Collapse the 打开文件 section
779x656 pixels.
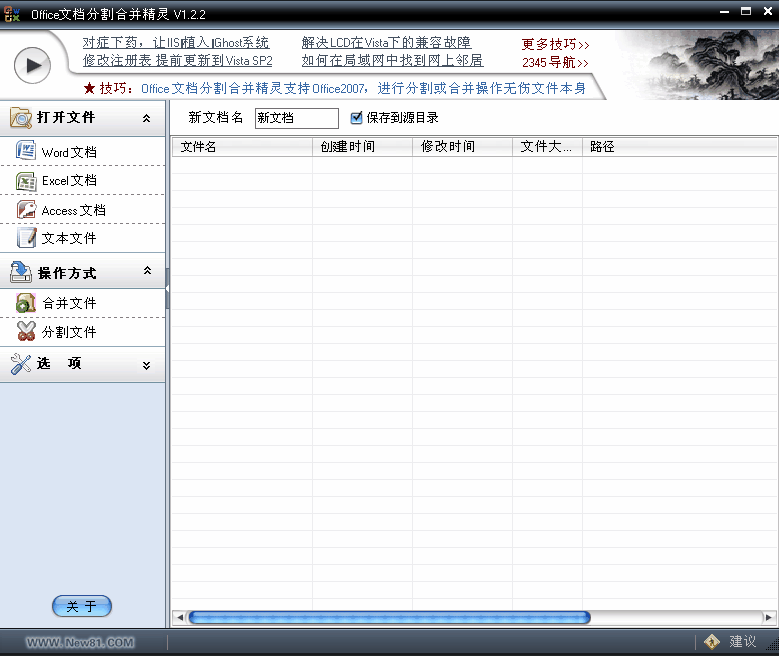pos(147,118)
